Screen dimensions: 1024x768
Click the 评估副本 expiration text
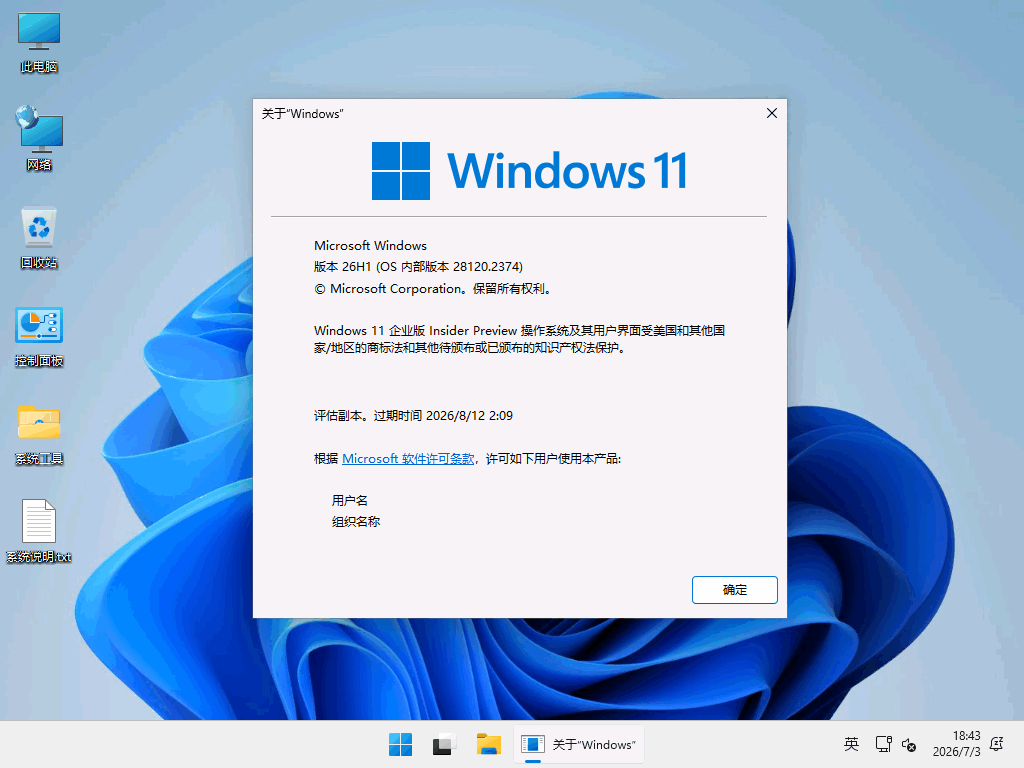click(x=413, y=415)
